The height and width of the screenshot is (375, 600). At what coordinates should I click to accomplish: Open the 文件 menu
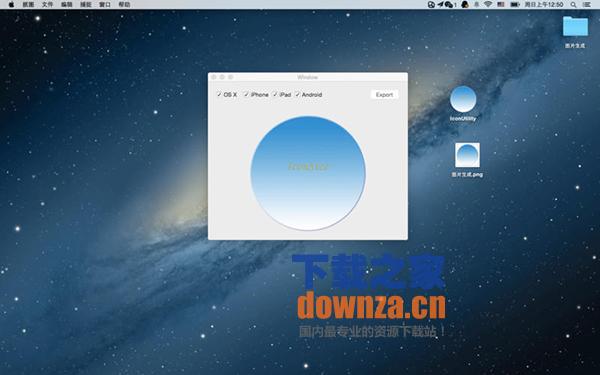click(47, 5)
